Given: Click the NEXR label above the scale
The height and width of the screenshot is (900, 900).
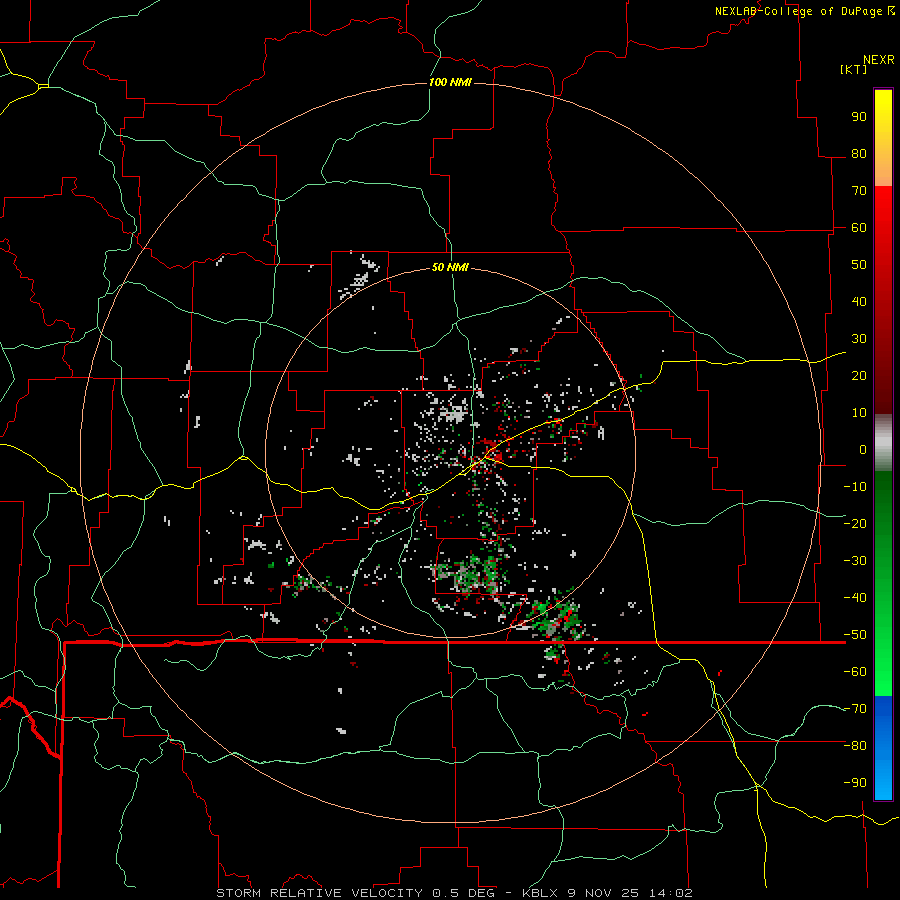Looking at the screenshot, I should point(878,60).
